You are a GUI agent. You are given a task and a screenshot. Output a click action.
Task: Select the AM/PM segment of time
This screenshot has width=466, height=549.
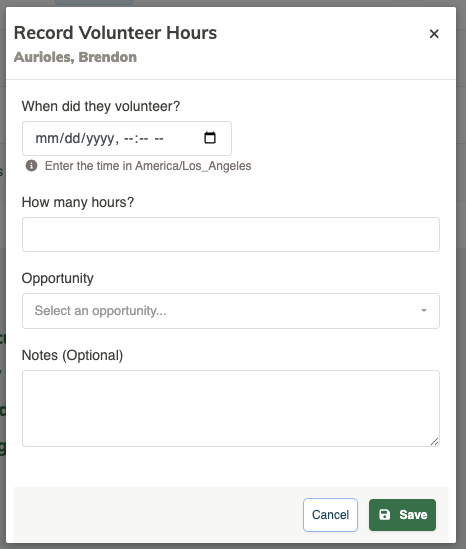click(159, 139)
